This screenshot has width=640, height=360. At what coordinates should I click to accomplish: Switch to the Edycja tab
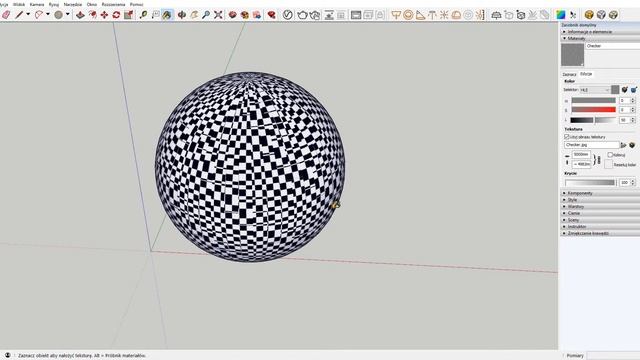tap(586, 74)
